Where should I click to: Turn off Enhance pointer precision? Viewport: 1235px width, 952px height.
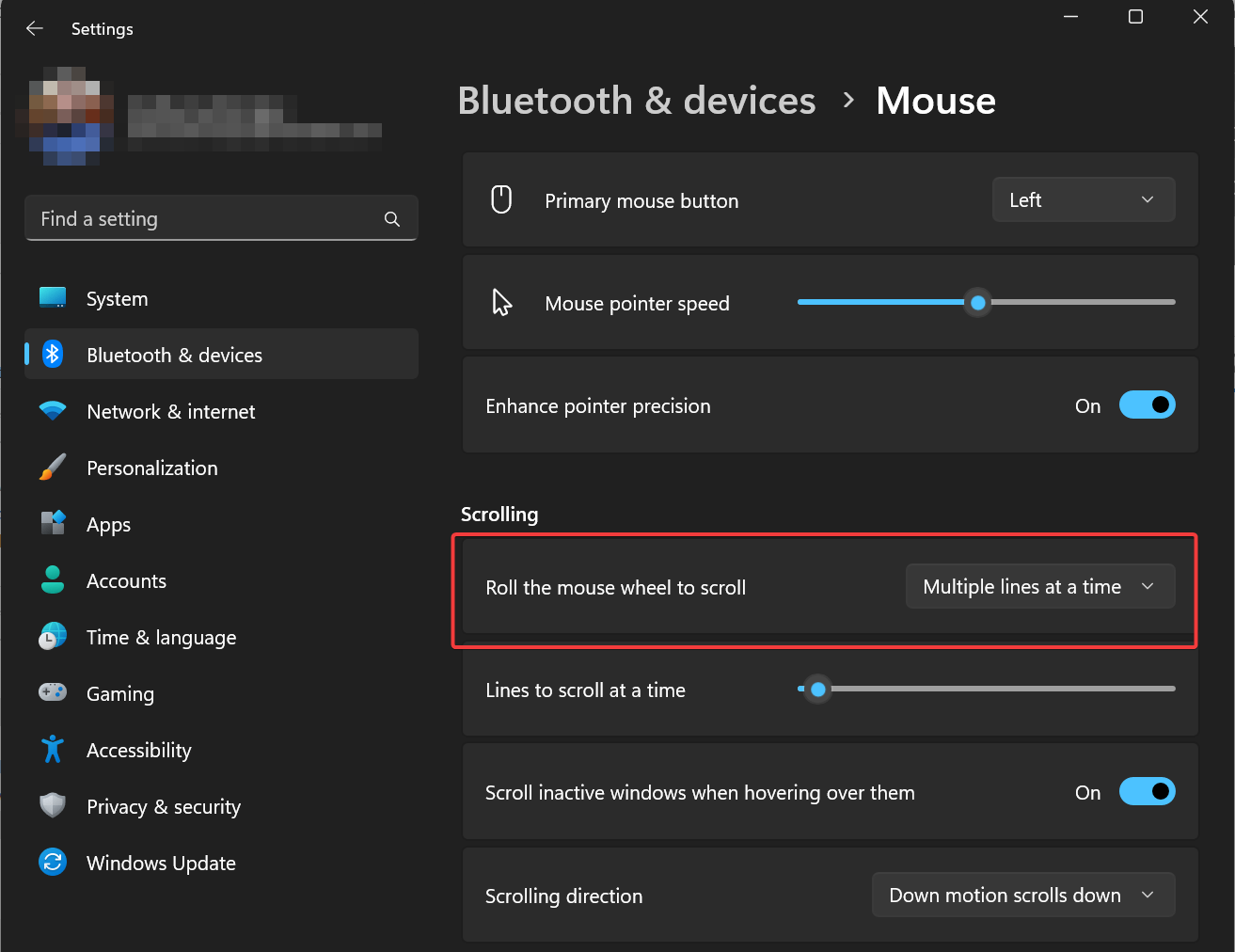pyautogui.click(x=1147, y=405)
